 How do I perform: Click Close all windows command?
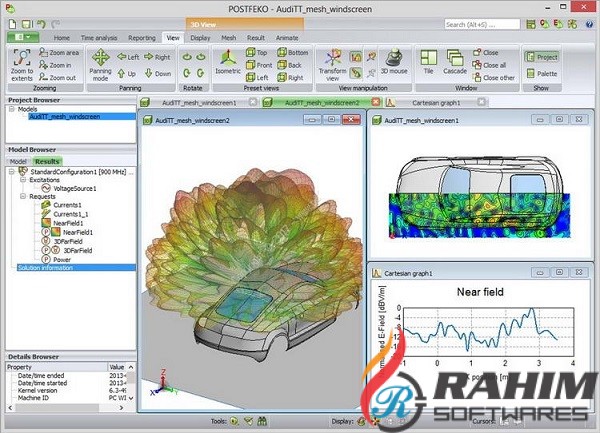click(x=489, y=65)
